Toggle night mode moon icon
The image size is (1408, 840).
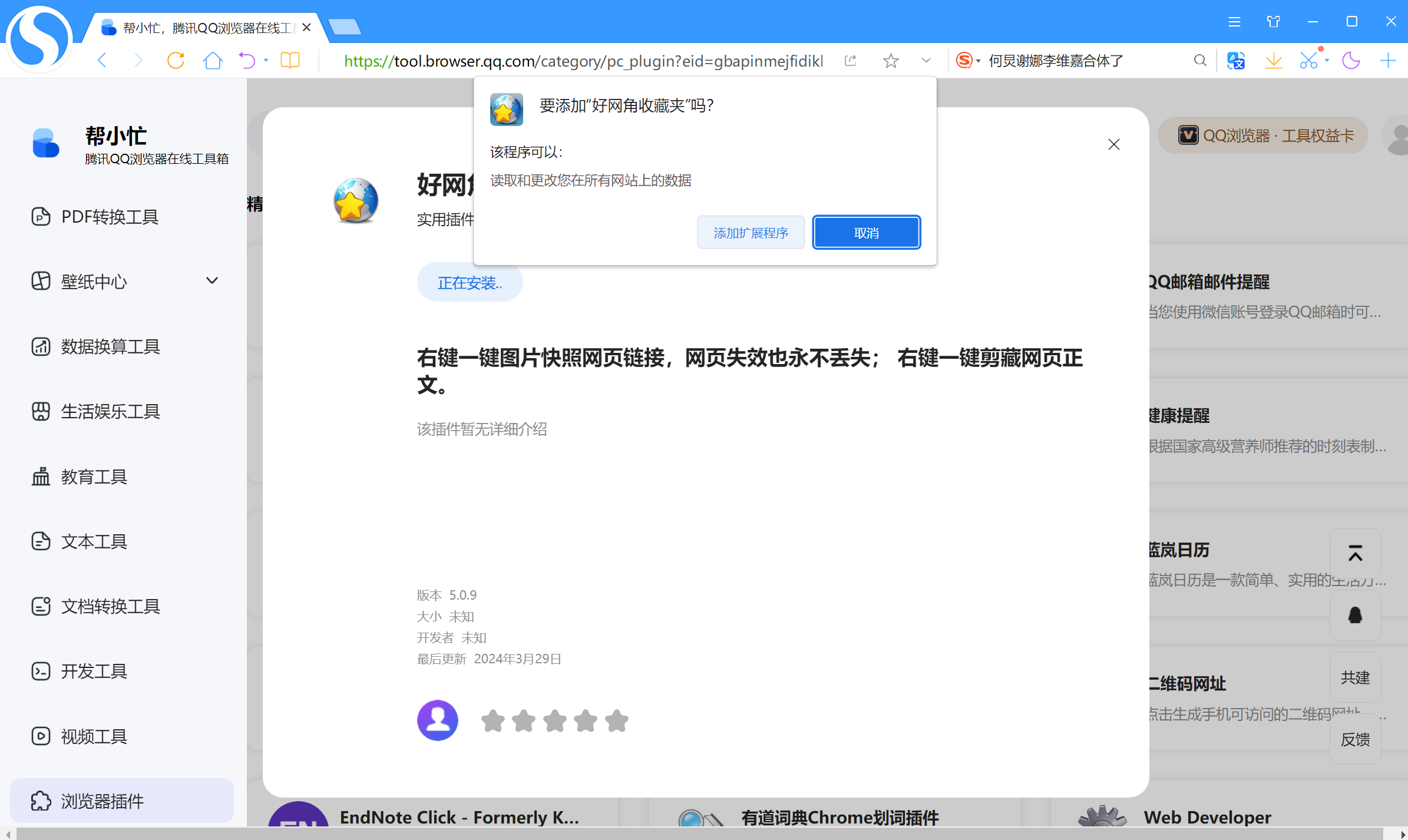point(1351,60)
